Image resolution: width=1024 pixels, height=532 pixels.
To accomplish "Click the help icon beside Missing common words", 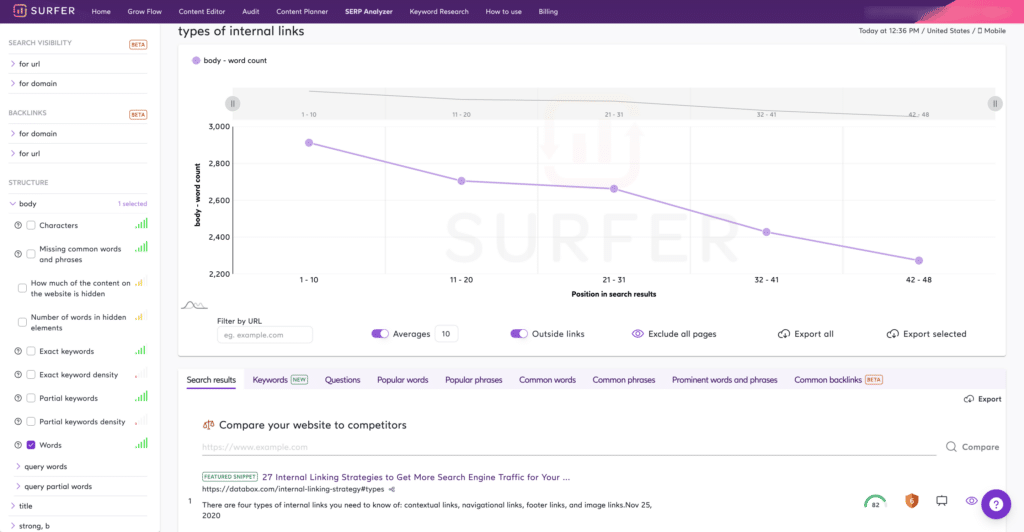I will click(18, 254).
